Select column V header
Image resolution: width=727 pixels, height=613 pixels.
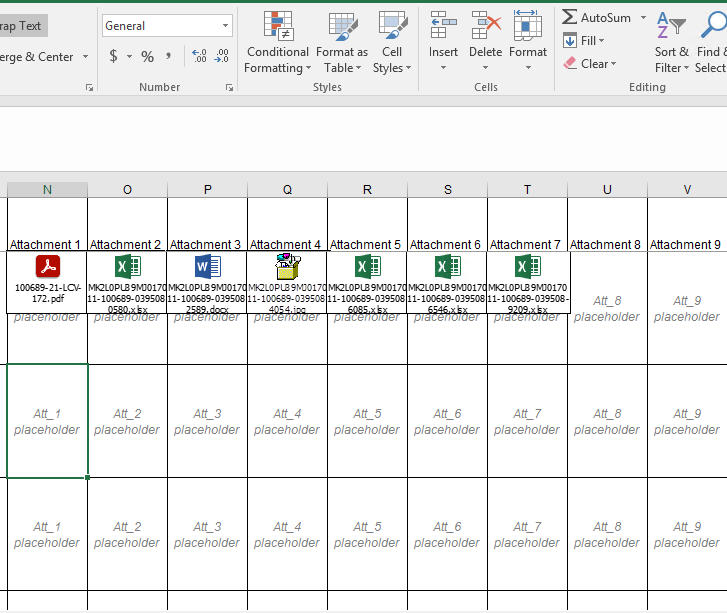tap(687, 190)
